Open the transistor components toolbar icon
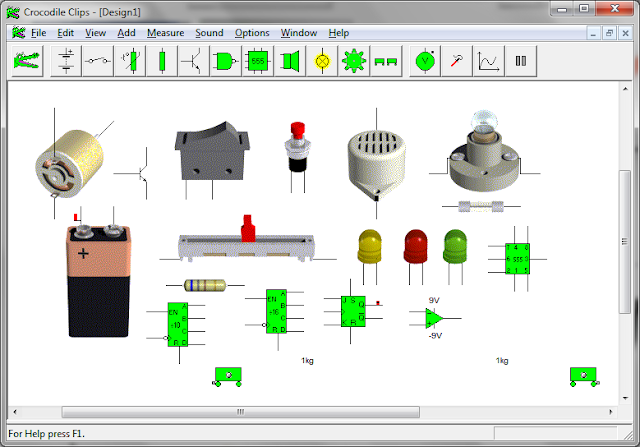640x447 pixels. pyautogui.click(x=194, y=61)
